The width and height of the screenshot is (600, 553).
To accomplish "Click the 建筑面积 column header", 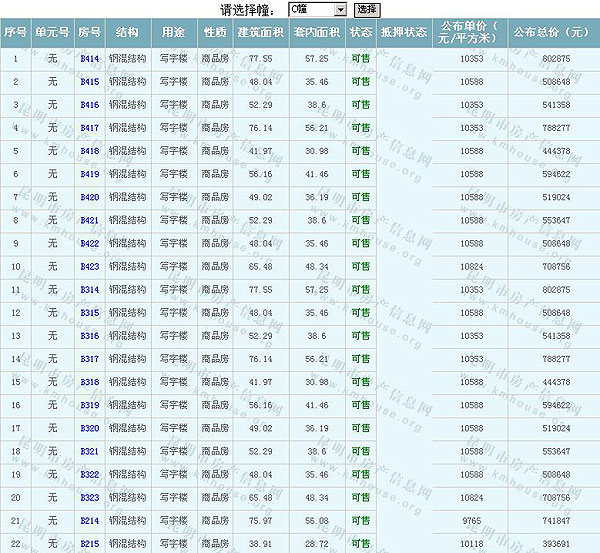I will (260, 33).
